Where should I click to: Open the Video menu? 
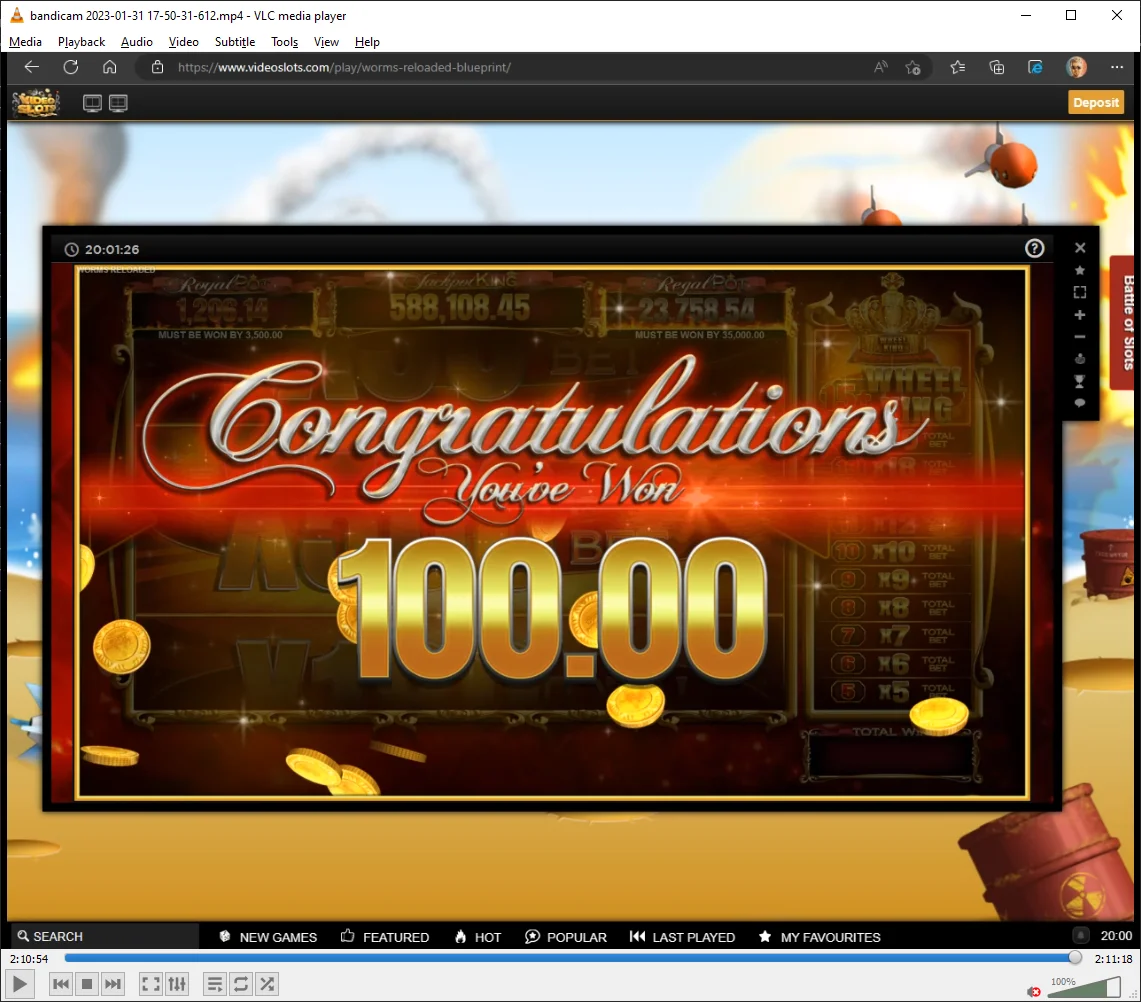click(x=183, y=42)
